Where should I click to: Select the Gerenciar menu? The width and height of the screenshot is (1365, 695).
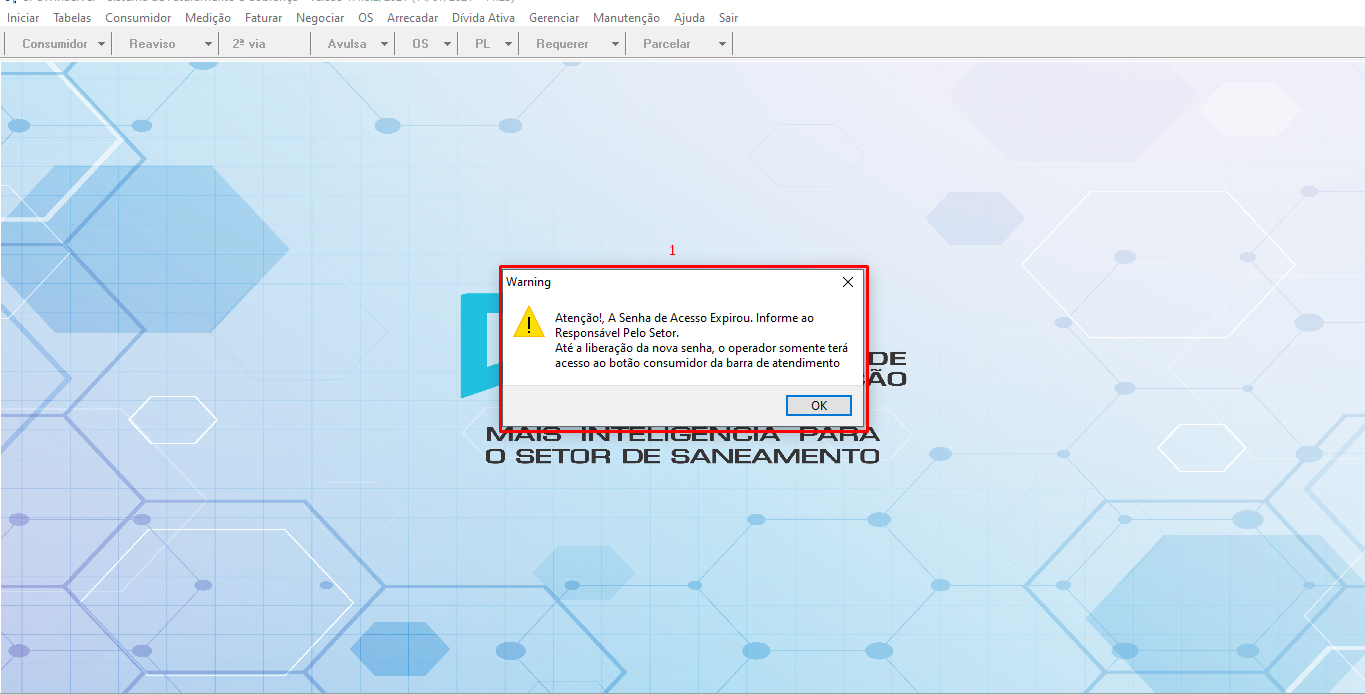coord(554,18)
